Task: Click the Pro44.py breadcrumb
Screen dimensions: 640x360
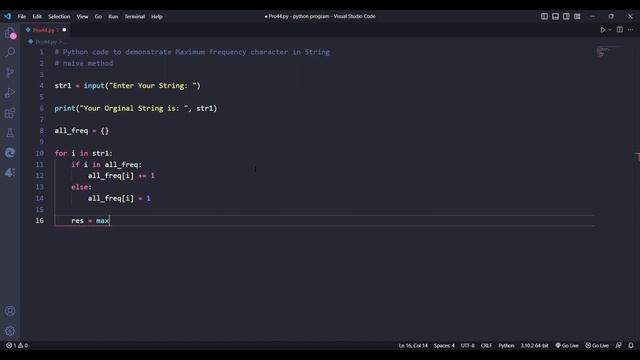Action: tap(46, 42)
